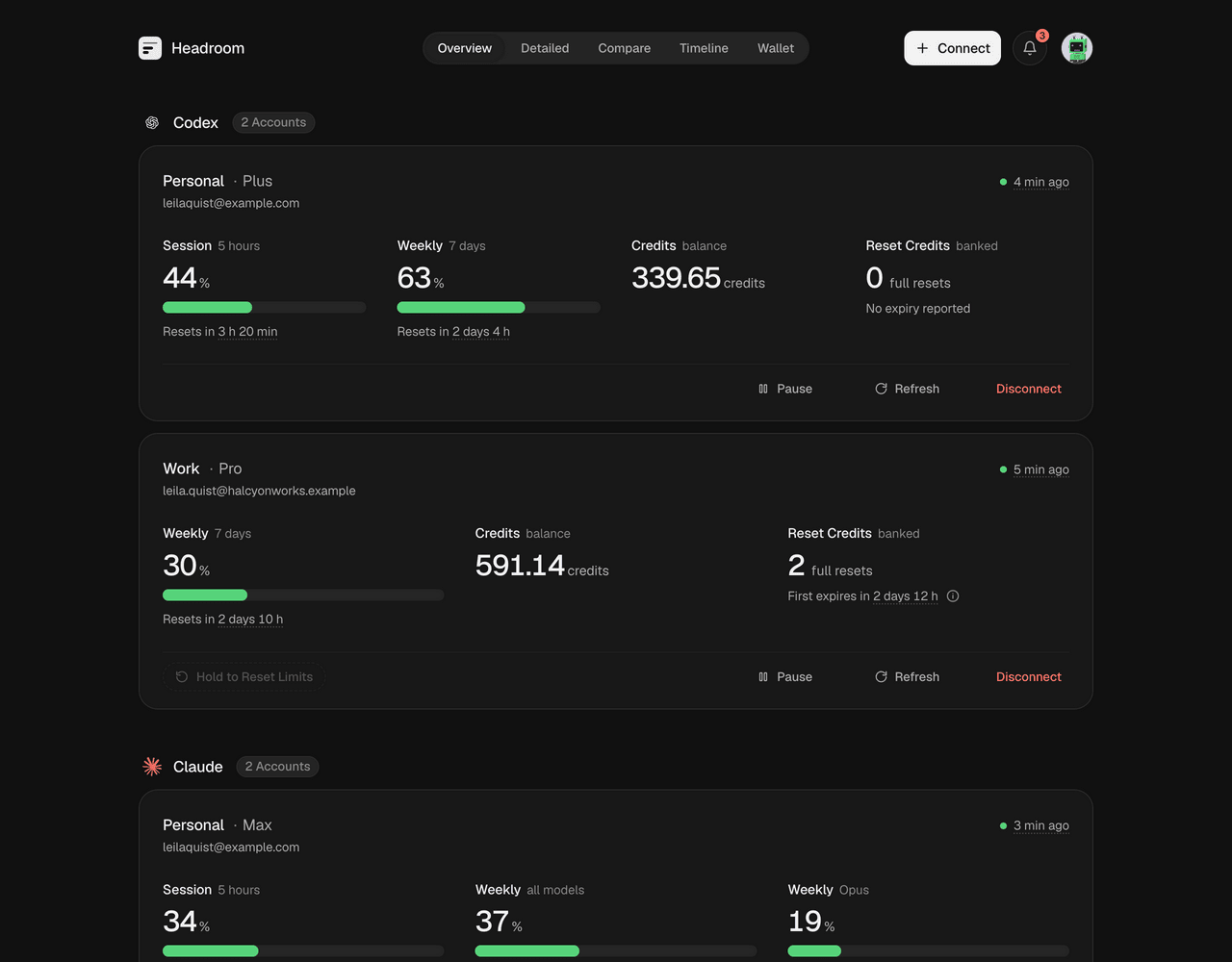Click the info icon beside First expires
The image size is (1232, 962).
point(953,596)
